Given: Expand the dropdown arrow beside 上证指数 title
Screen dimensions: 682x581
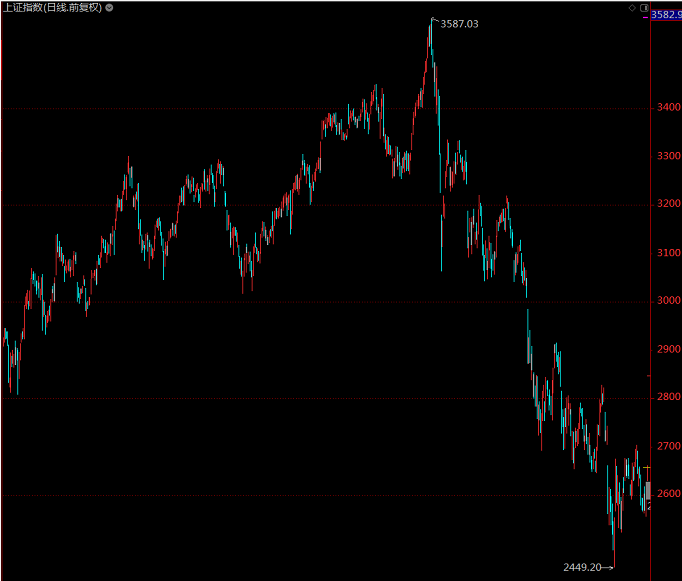Looking at the screenshot, I should tap(109, 7).
